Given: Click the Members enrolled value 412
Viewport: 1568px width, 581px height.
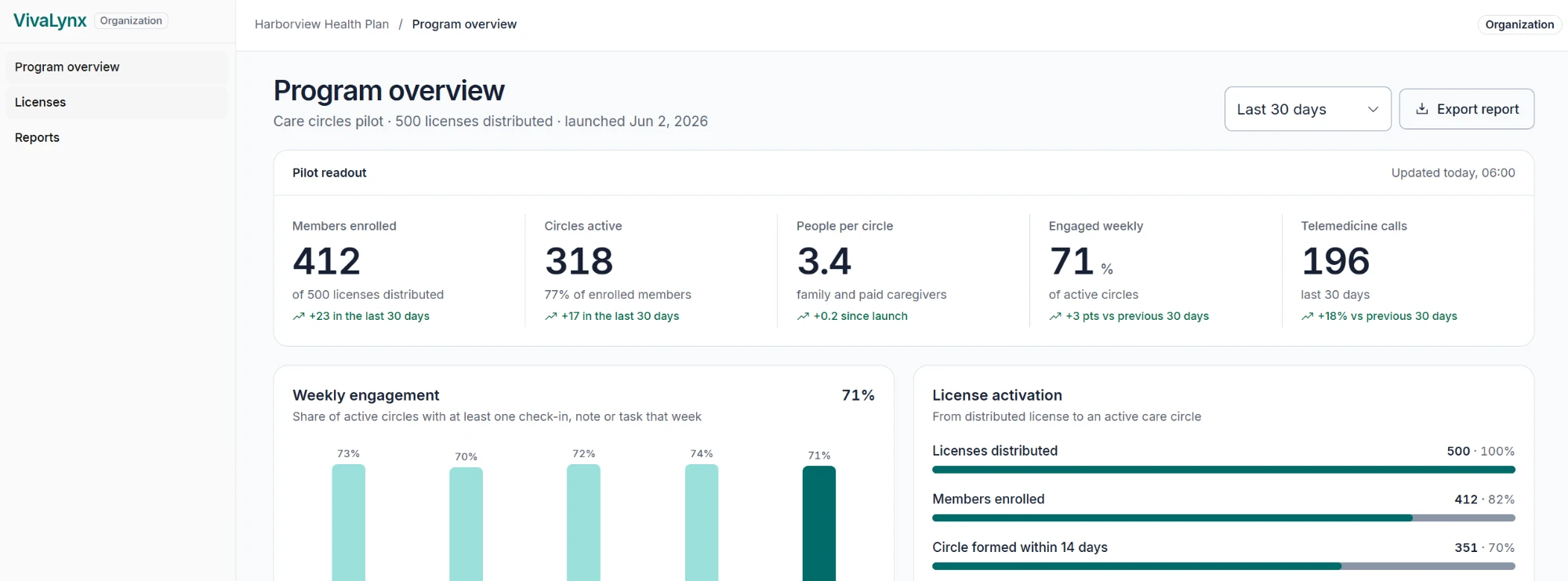Looking at the screenshot, I should point(327,261).
